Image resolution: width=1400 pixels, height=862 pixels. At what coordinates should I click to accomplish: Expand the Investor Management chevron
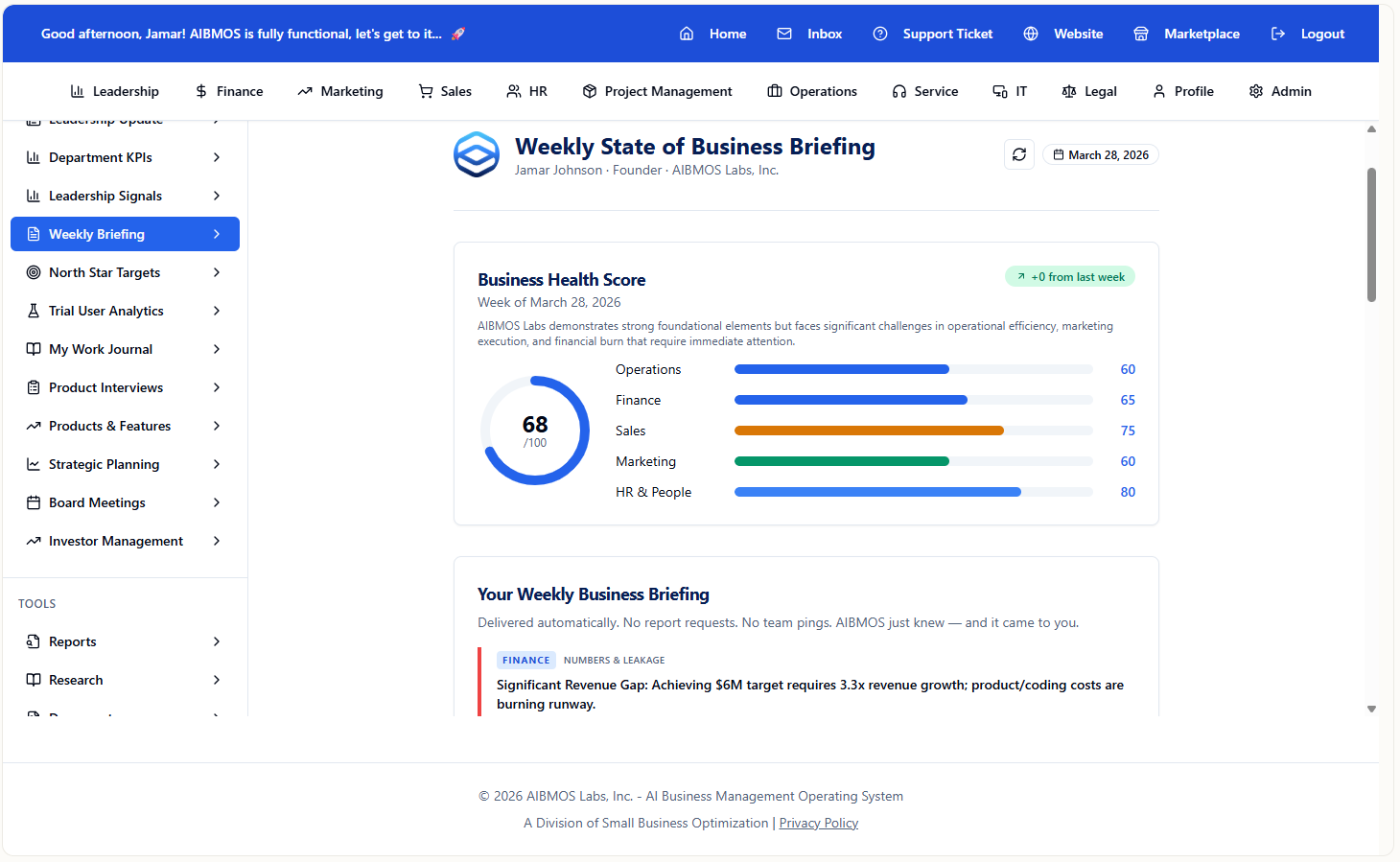[217, 541]
